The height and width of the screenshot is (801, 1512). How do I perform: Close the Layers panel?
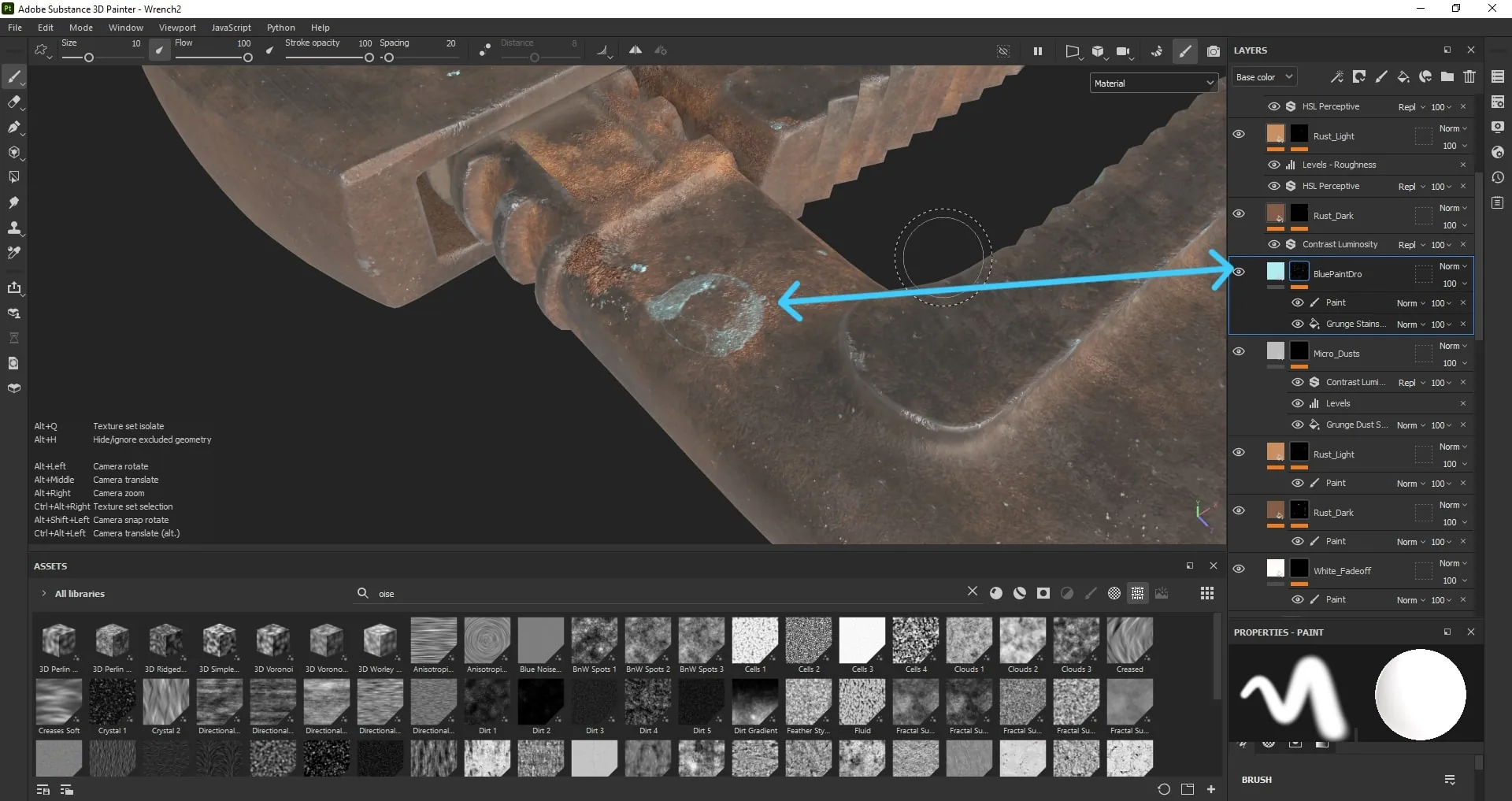click(1470, 50)
